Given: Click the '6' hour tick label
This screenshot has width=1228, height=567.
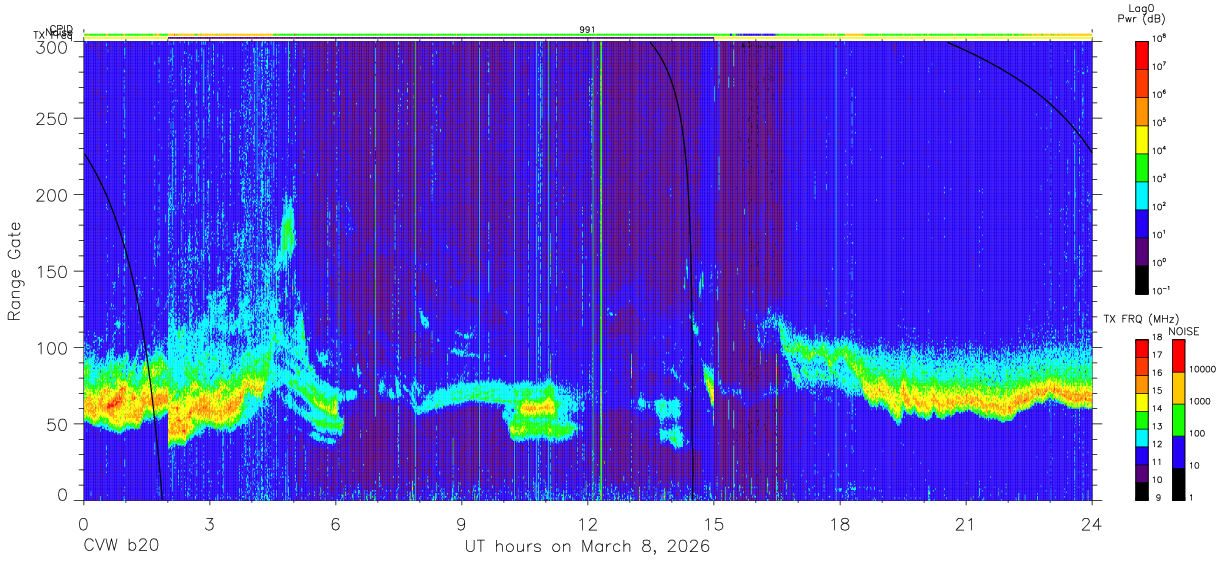Looking at the screenshot, I should click(x=335, y=523).
